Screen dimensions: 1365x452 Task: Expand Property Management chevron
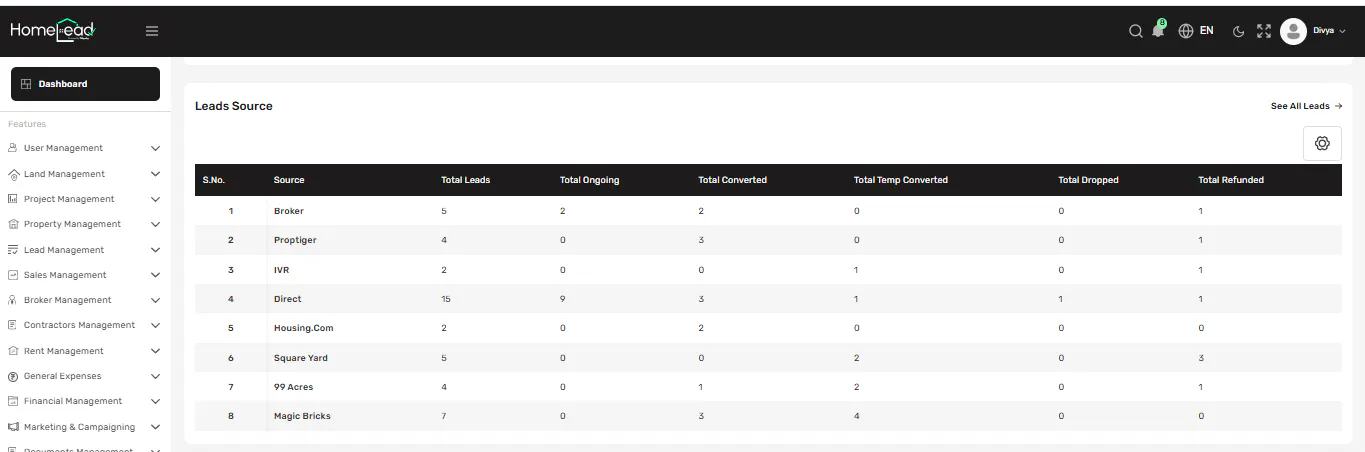tap(155, 224)
